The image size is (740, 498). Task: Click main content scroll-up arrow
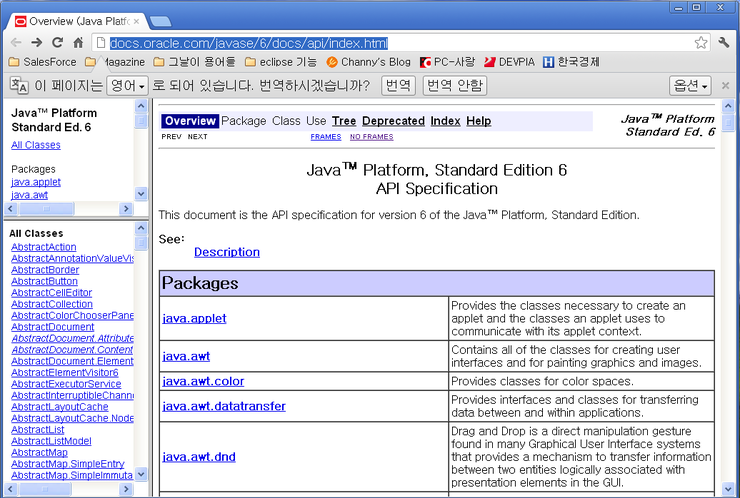tap(728, 106)
